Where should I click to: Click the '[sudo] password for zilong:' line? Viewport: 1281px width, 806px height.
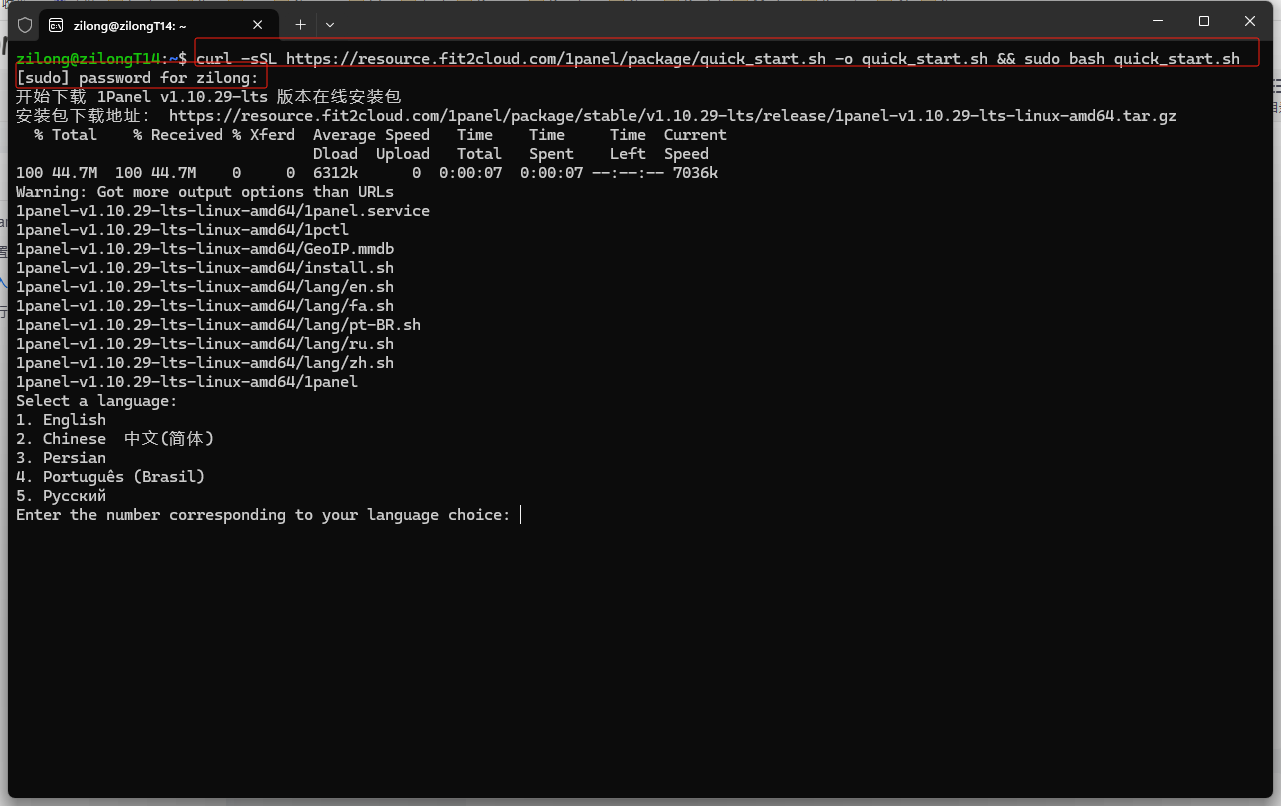(x=138, y=78)
